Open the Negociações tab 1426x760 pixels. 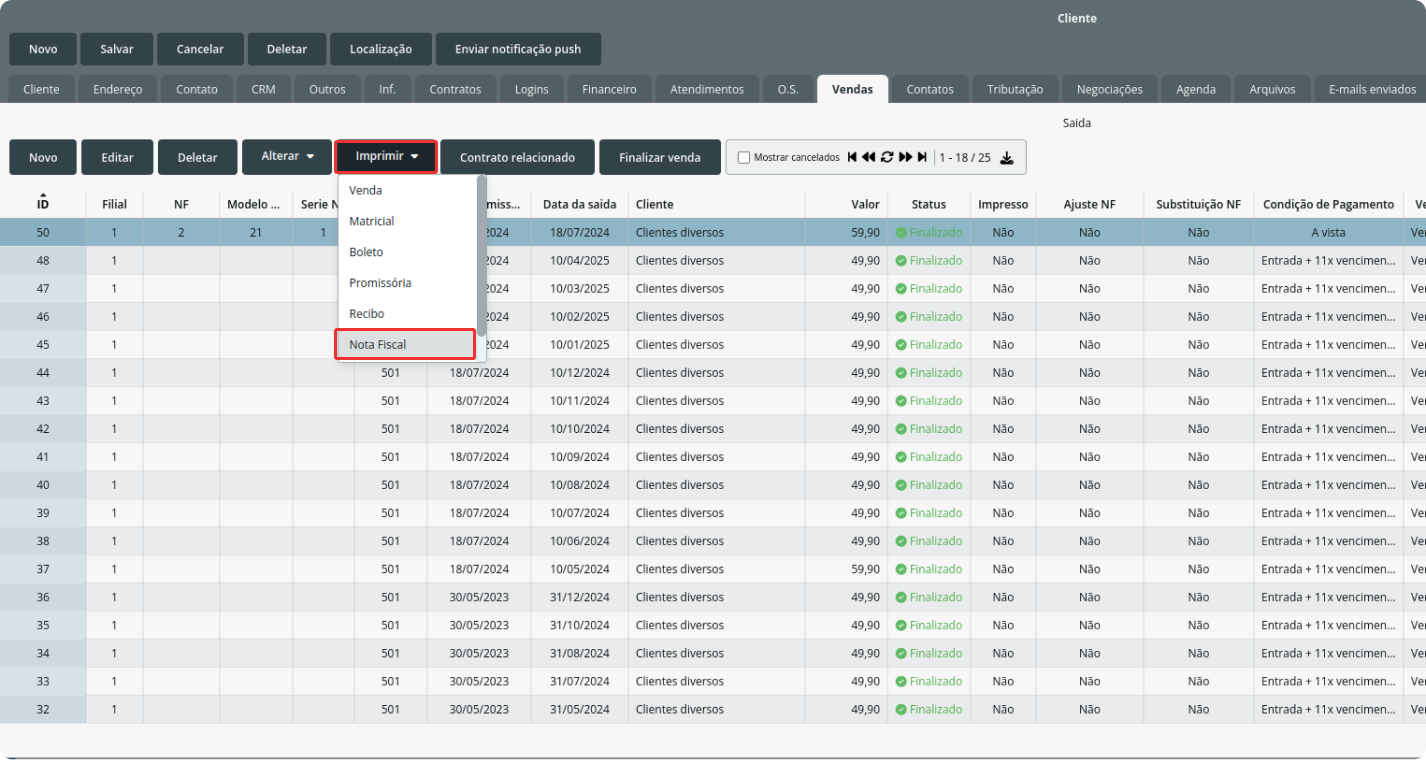1110,89
